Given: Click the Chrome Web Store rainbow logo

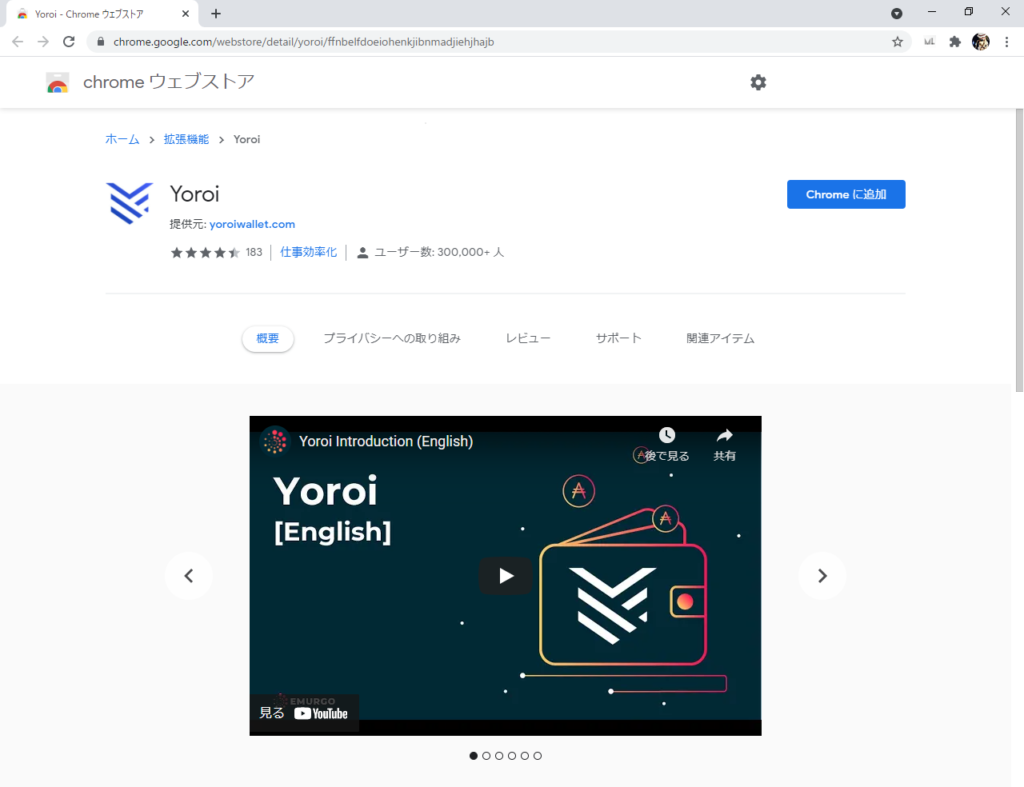Looking at the screenshot, I should click(x=57, y=82).
